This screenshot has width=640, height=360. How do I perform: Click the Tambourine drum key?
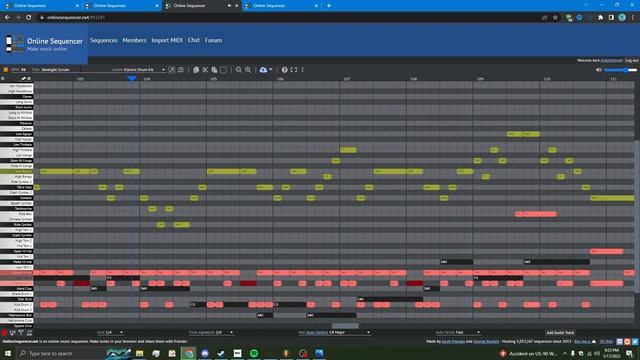(x=16, y=209)
